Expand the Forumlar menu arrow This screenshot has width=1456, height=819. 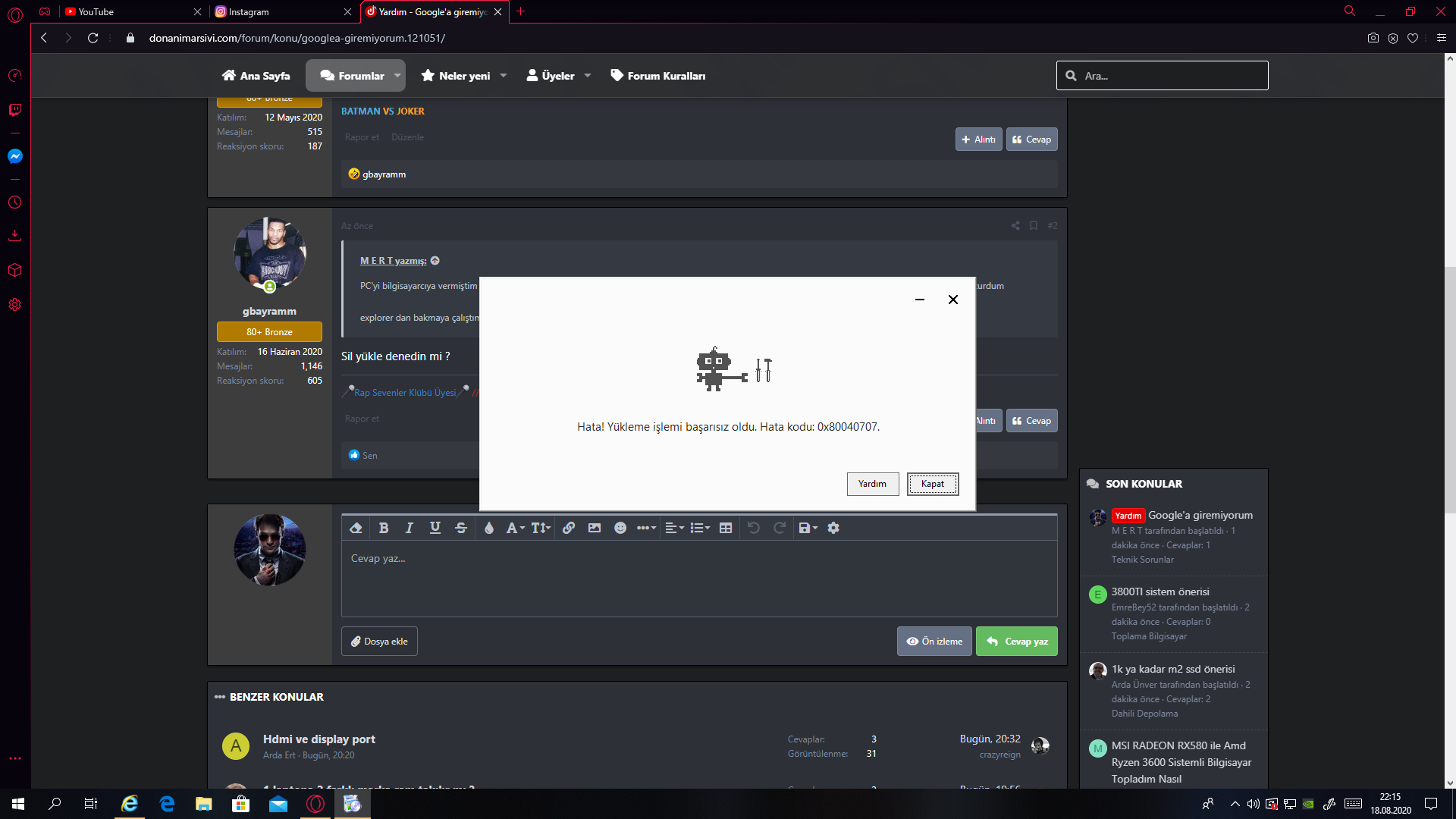[x=397, y=76]
